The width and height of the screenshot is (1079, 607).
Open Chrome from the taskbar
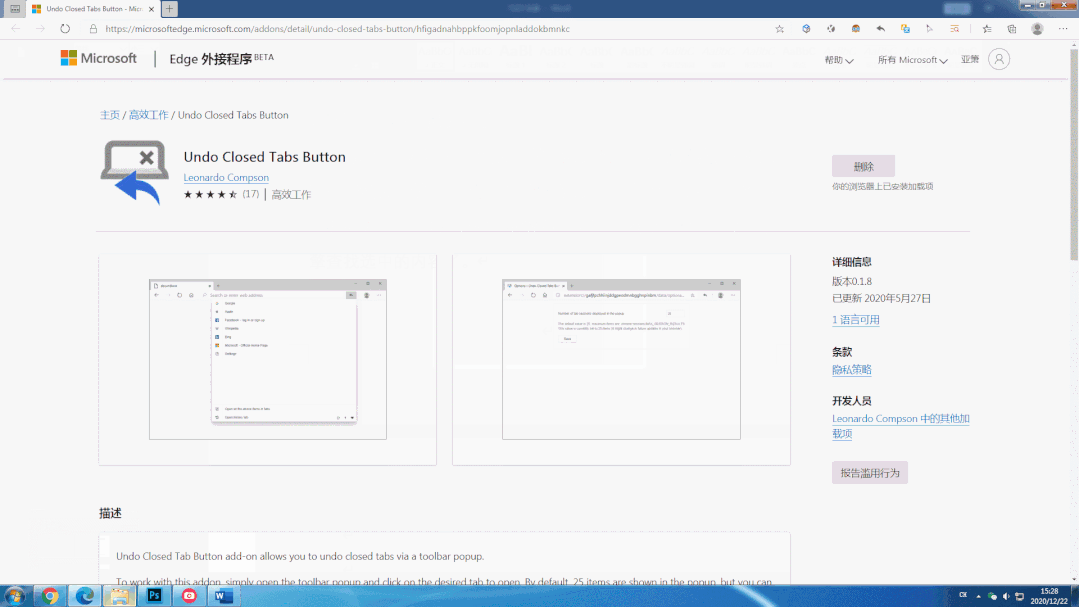tap(50, 596)
